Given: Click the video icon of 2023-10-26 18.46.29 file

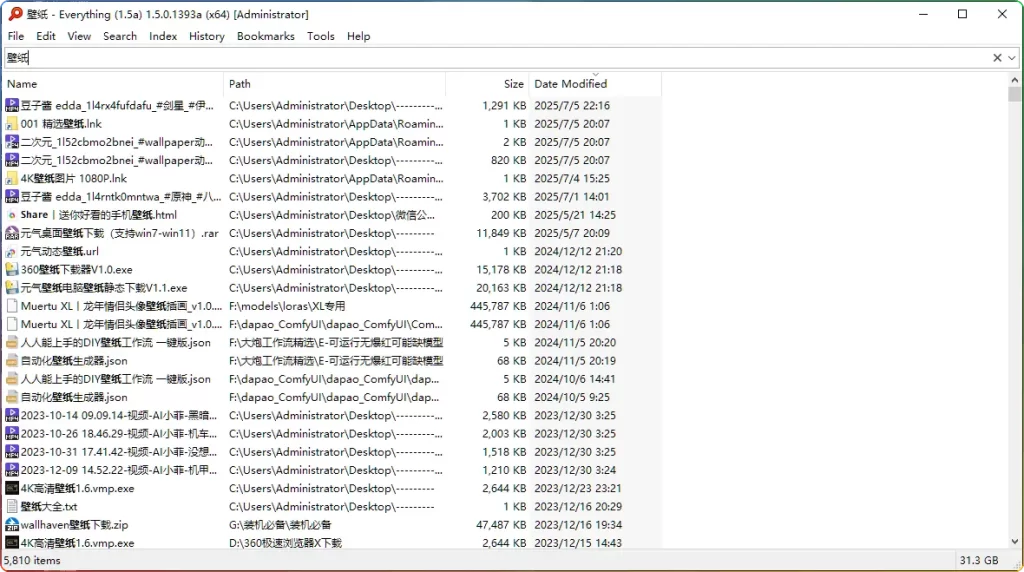Looking at the screenshot, I should click(11, 434).
